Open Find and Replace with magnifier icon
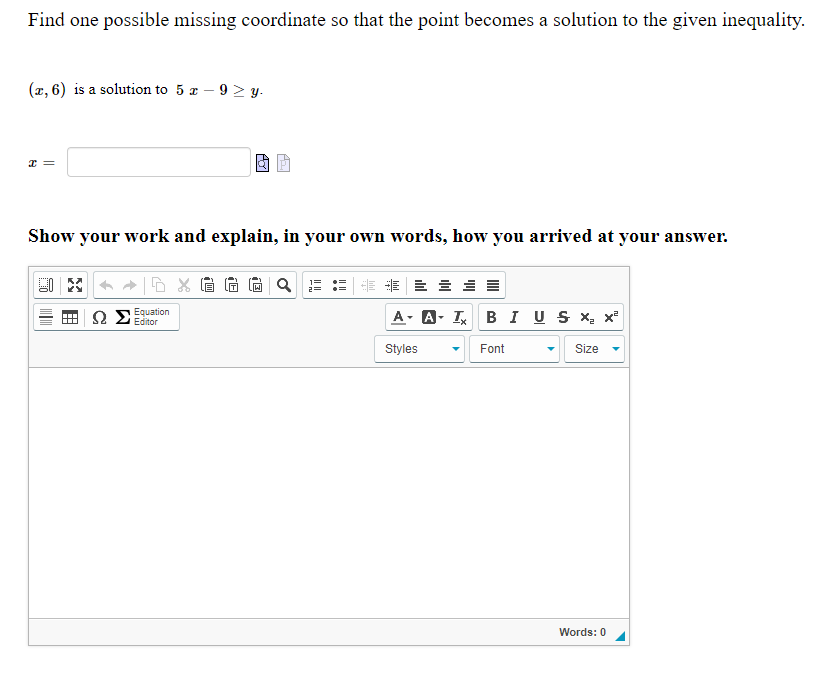831x678 pixels. click(x=283, y=285)
